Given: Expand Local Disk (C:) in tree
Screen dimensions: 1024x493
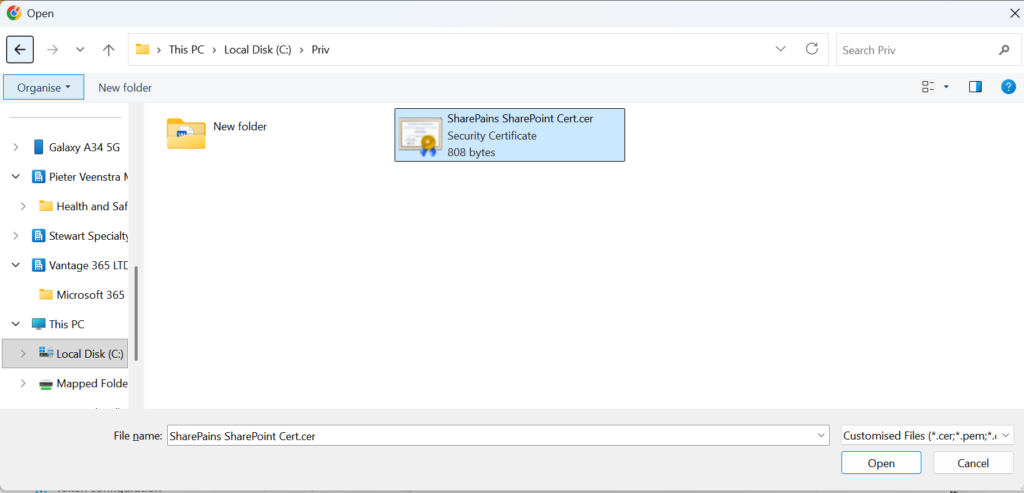Looking at the screenshot, I should pyautogui.click(x=23, y=353).
